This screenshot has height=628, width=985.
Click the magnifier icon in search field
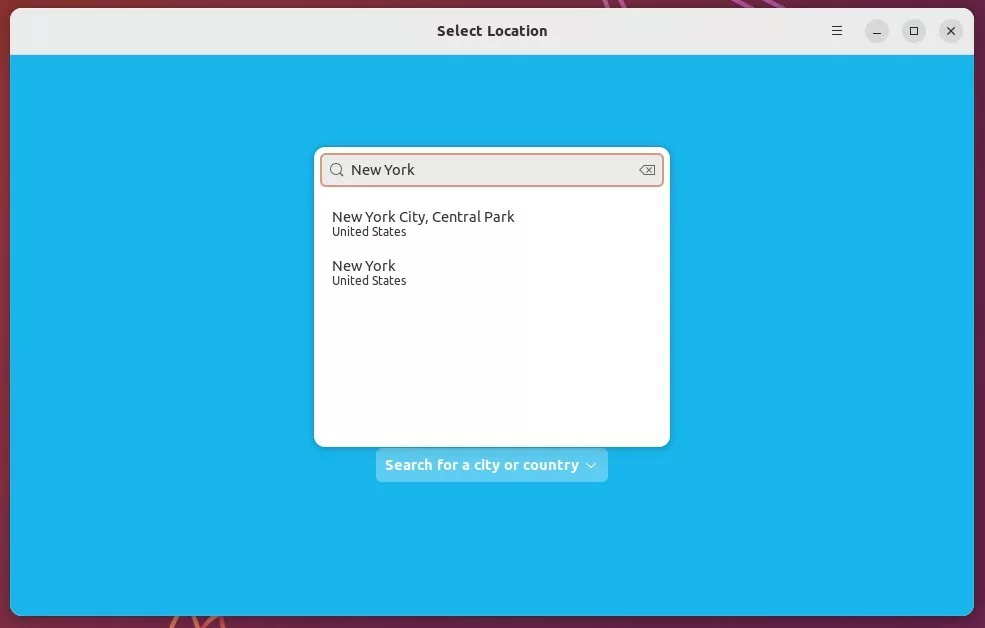337,170
